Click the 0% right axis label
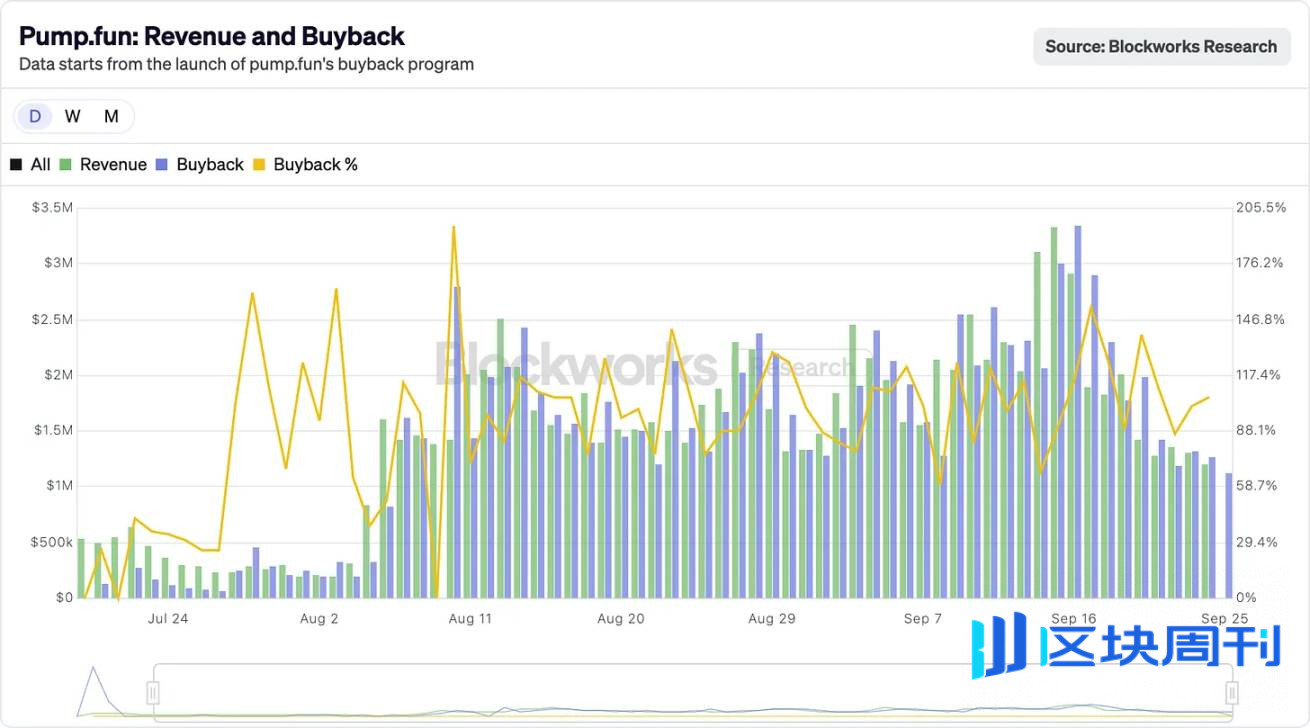The width and height of the screenshot is (1310, 728). (1247, 597)
